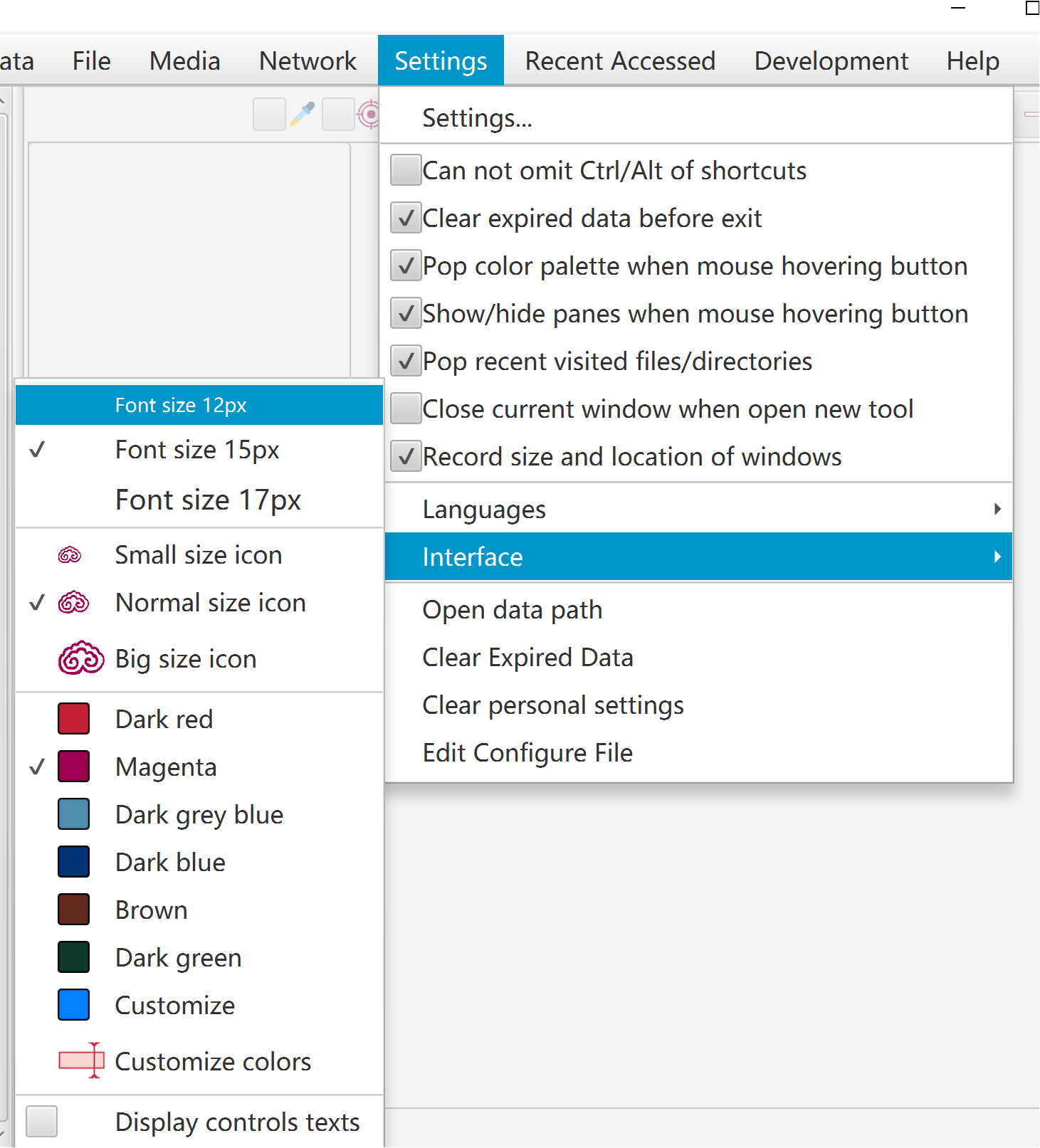Click the eyedropper color picker icon
This screenshot has height=1148, width=1040.
pos(303,114)
